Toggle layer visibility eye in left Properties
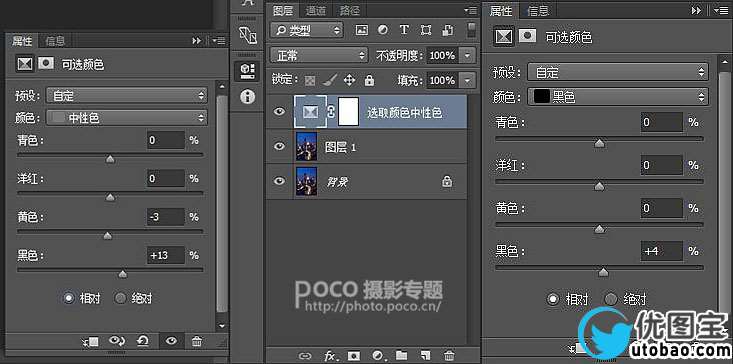 (x=172, y=342)
